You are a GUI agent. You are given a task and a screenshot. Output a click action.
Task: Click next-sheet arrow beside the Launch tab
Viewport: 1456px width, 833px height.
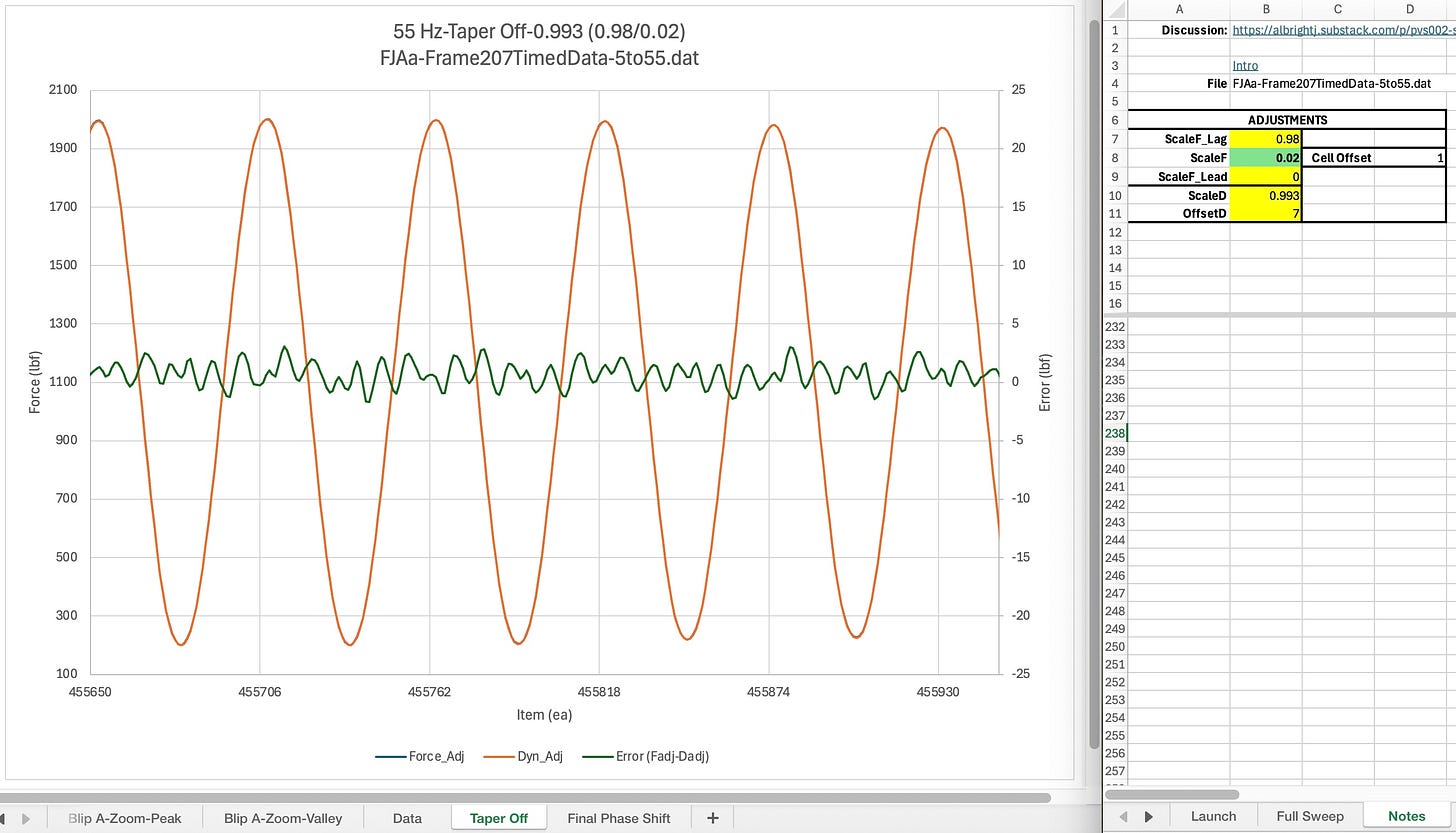[x=1148, y=816]
